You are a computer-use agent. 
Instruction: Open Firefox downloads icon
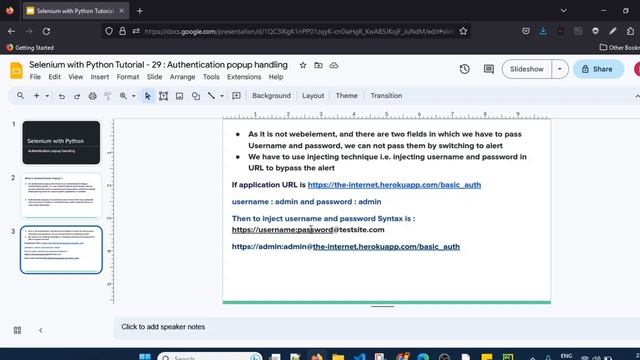coord(543,31)
